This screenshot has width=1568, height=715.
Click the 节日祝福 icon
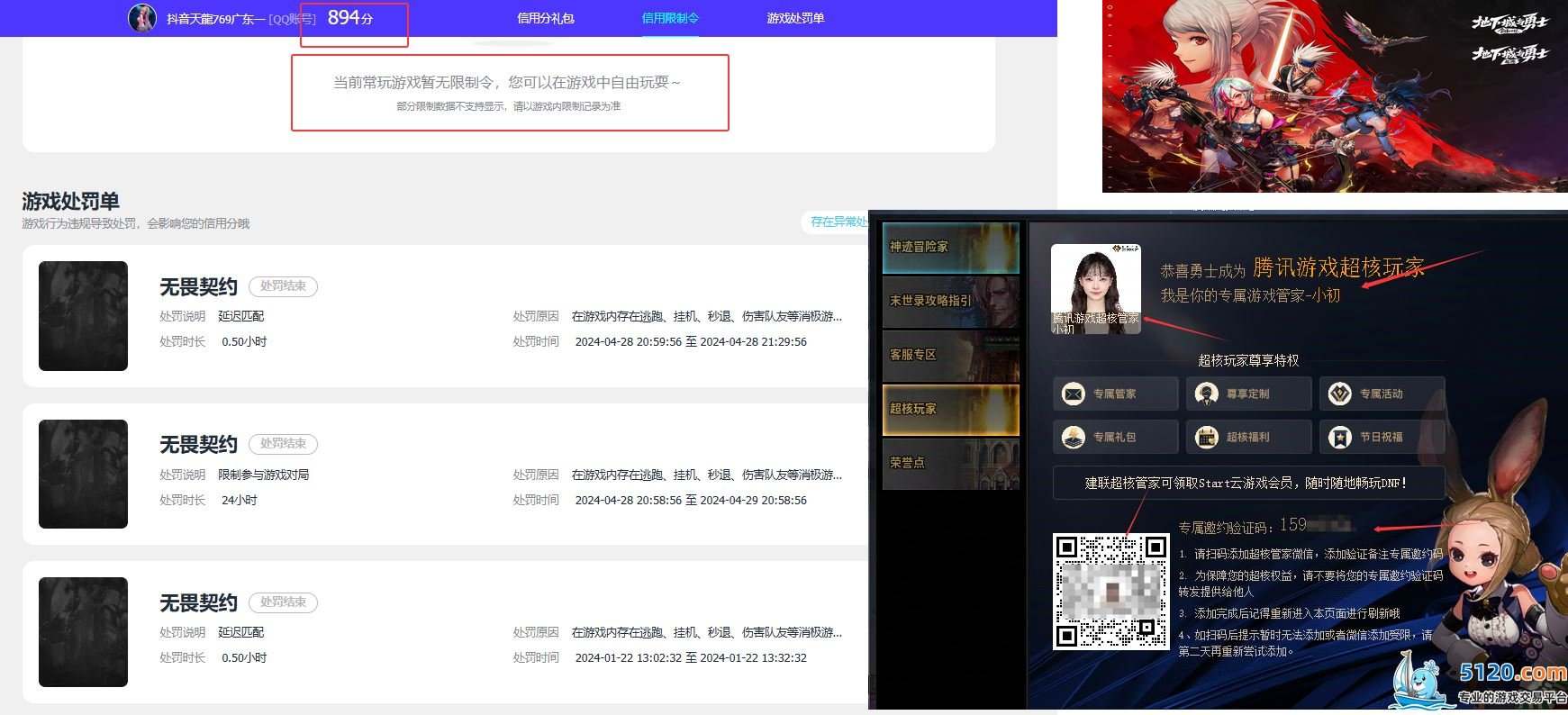coord(1340,437)
